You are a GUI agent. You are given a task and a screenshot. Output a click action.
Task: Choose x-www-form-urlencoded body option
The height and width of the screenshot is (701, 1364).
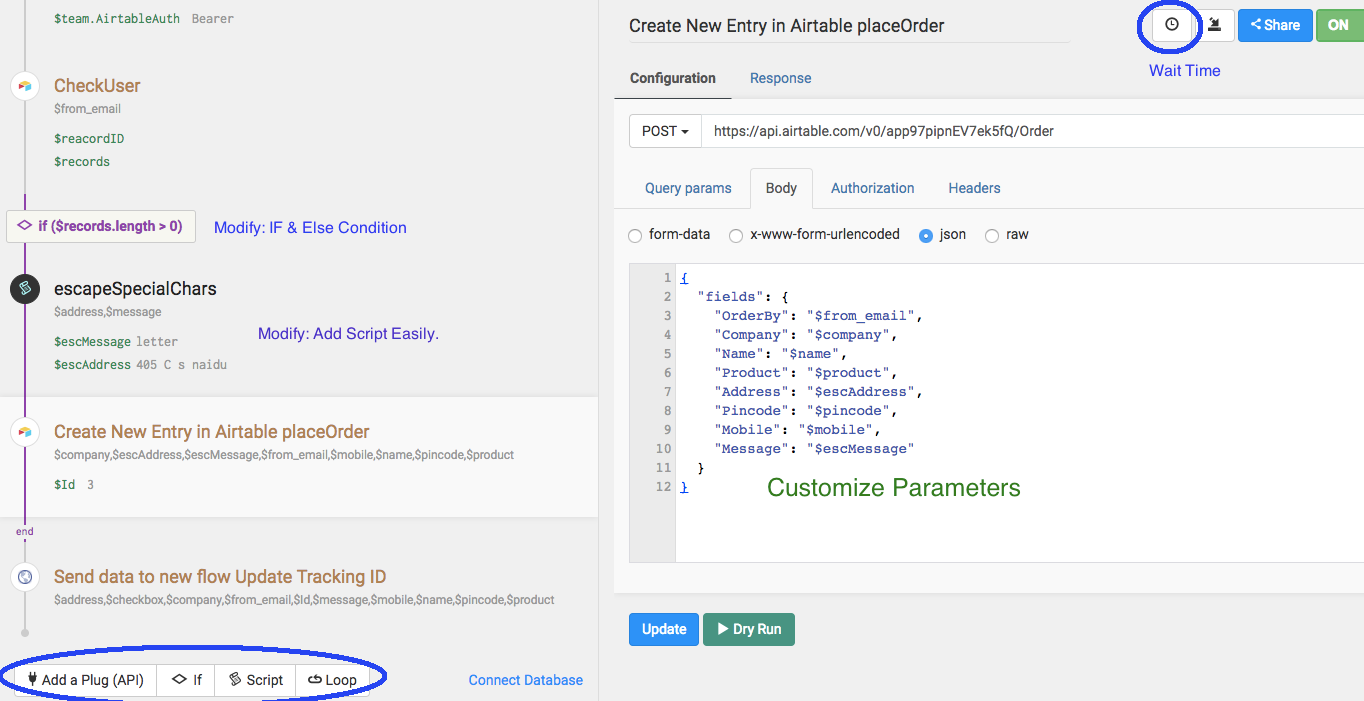(736, 236)
